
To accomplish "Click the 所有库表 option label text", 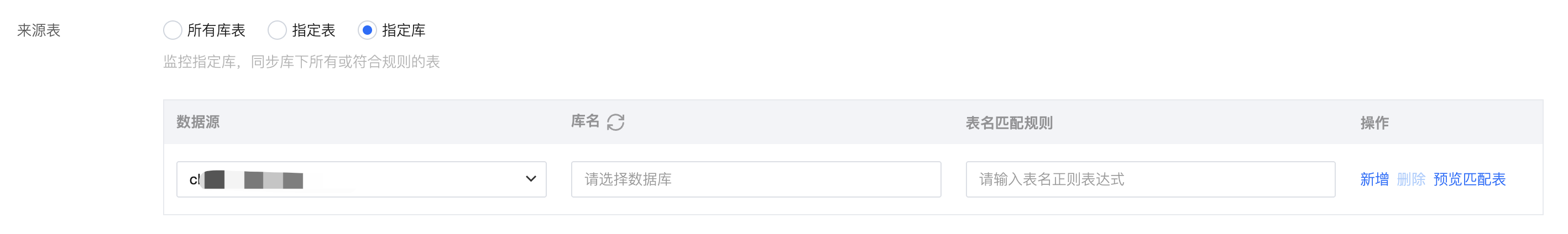I will (x=216, y=30).
